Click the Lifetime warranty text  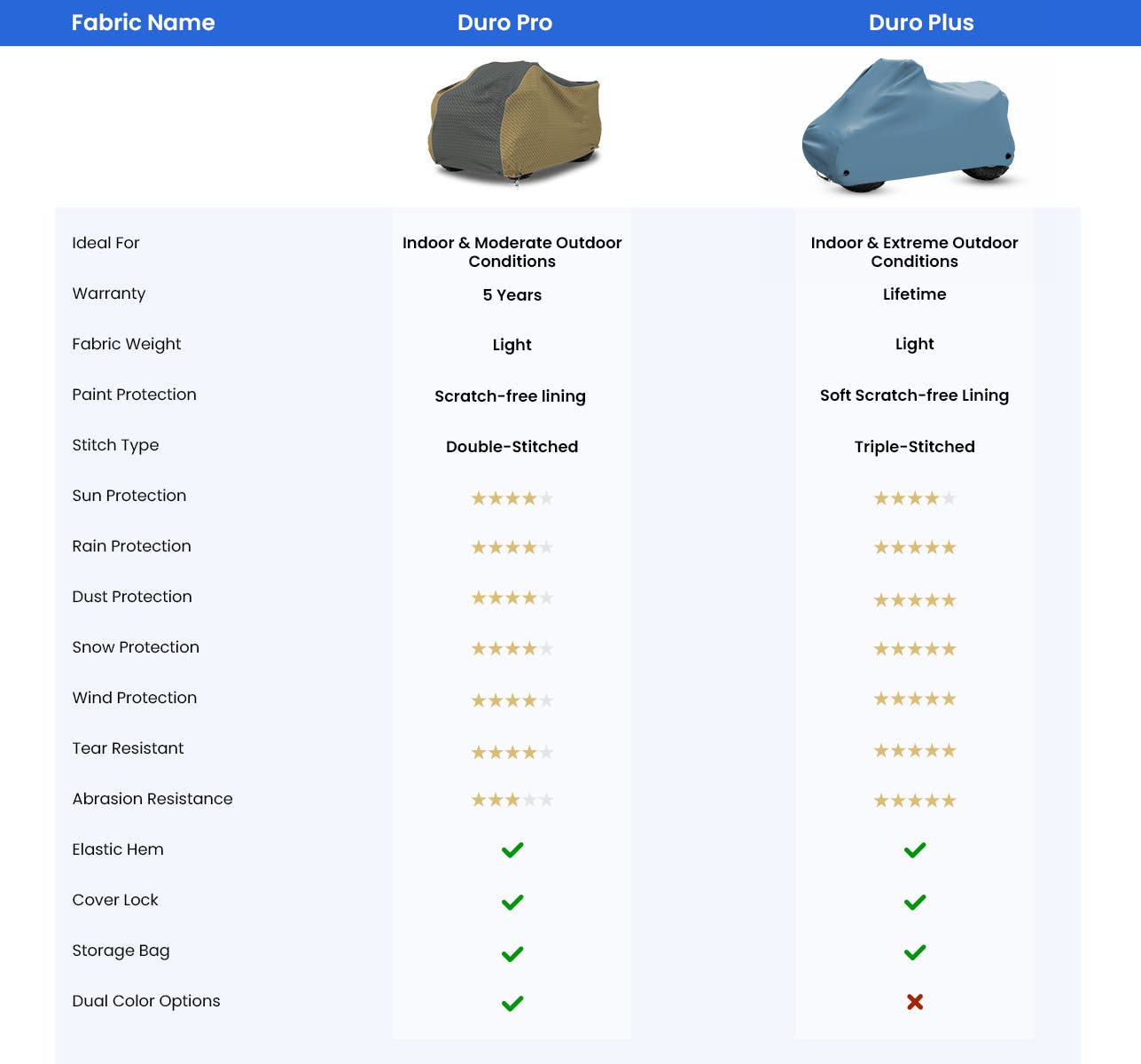(914, 294)
